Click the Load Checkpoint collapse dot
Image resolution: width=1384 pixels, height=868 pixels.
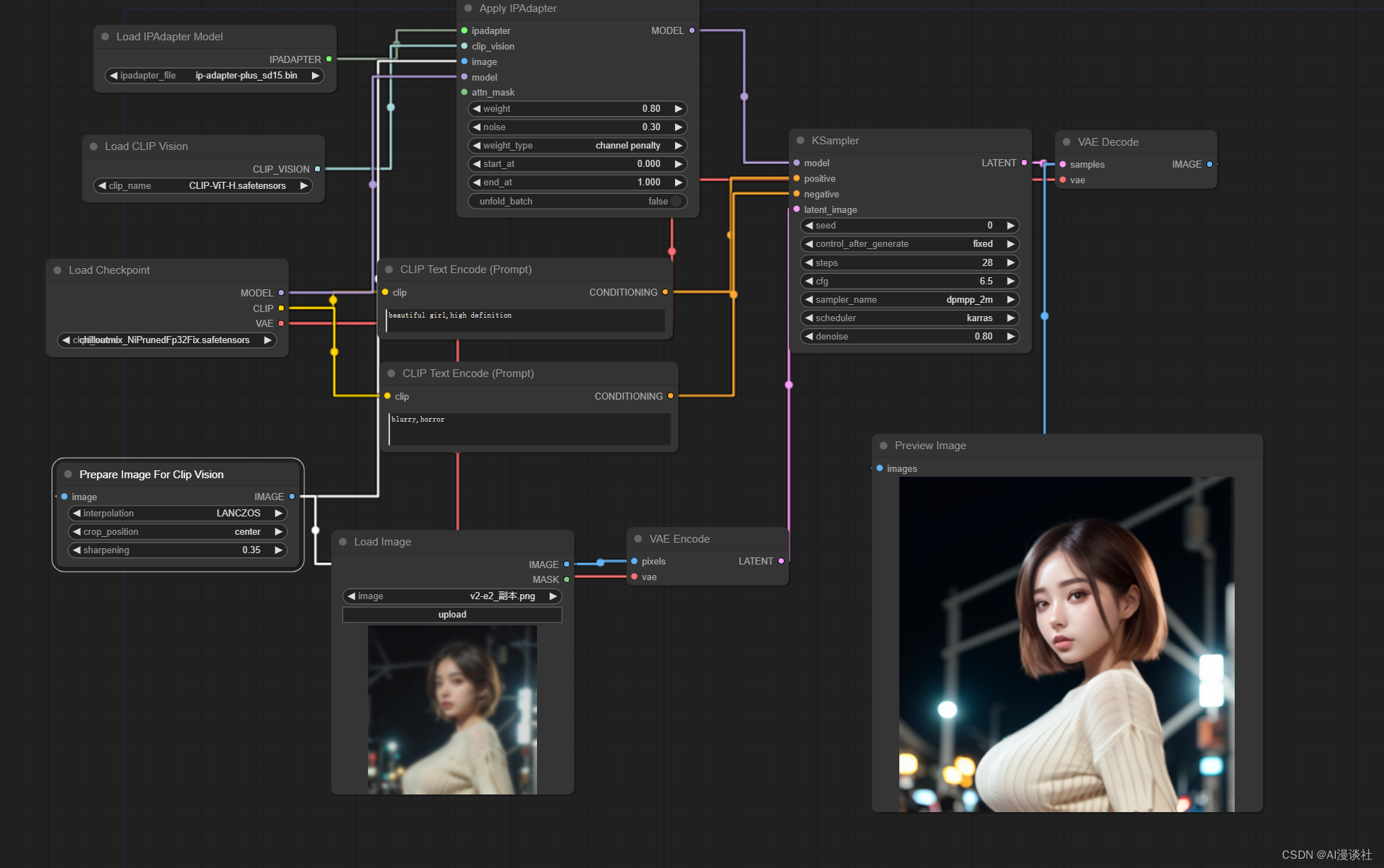tap(57, 270)
